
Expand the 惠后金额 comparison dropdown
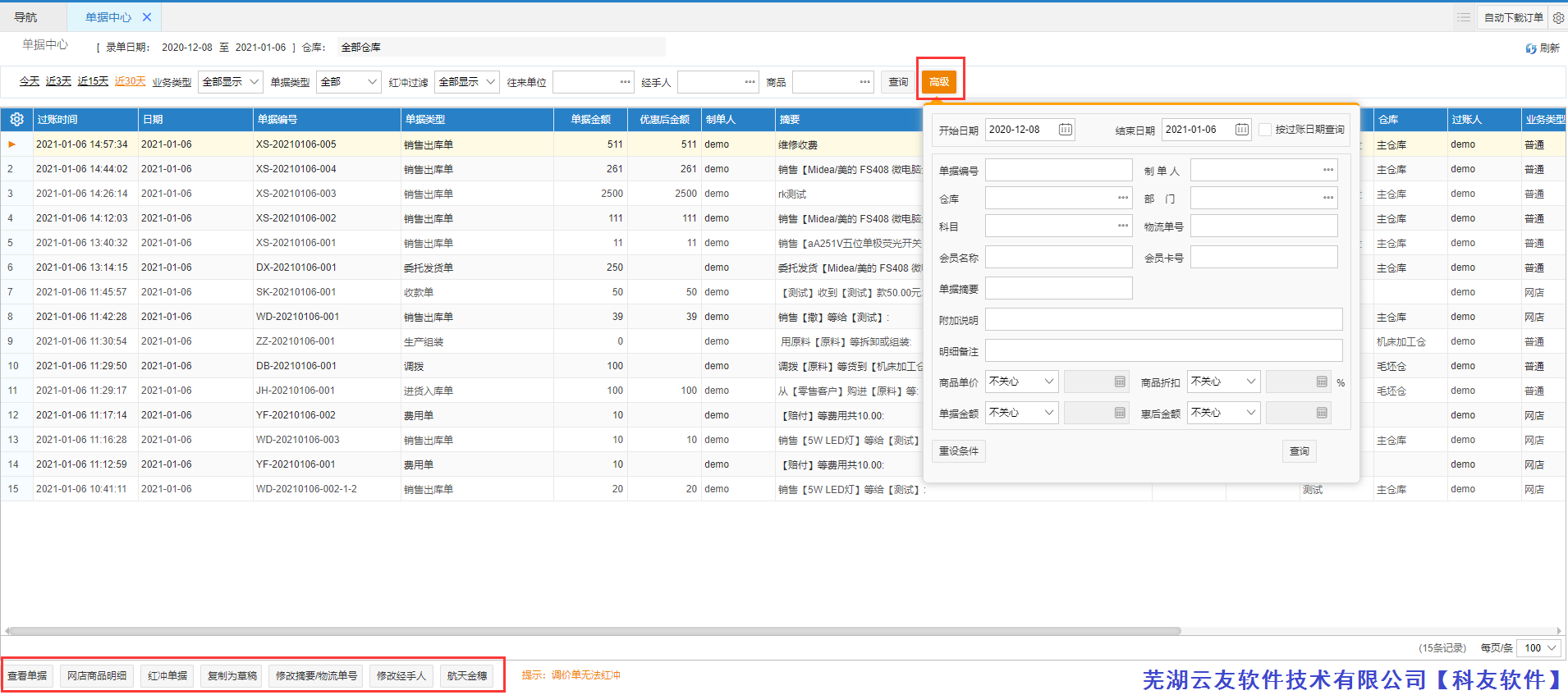coord(1224,413)
